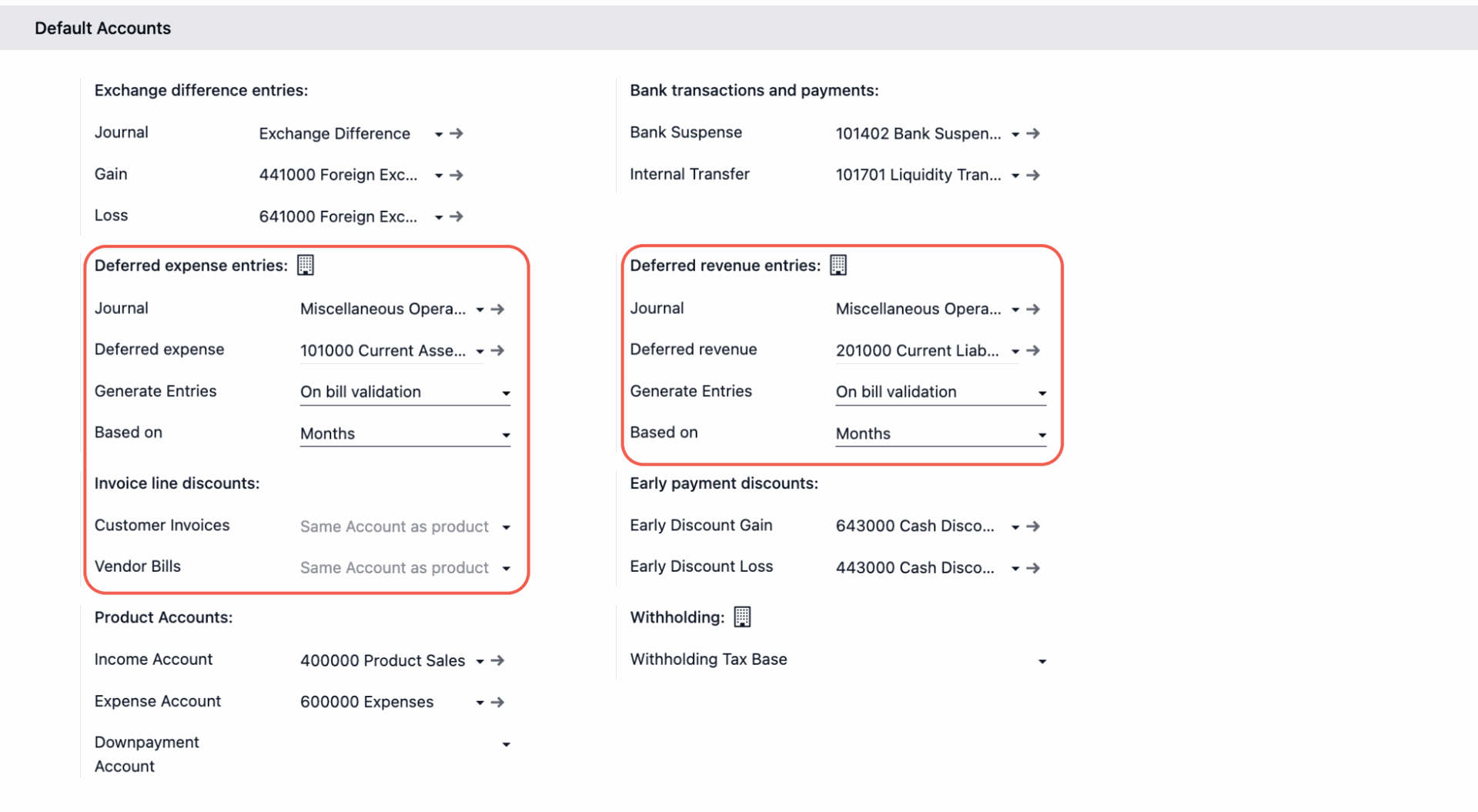Click the Vendor Bills account input field
This screenshot has width=1478, height=812.
(394, 568)
